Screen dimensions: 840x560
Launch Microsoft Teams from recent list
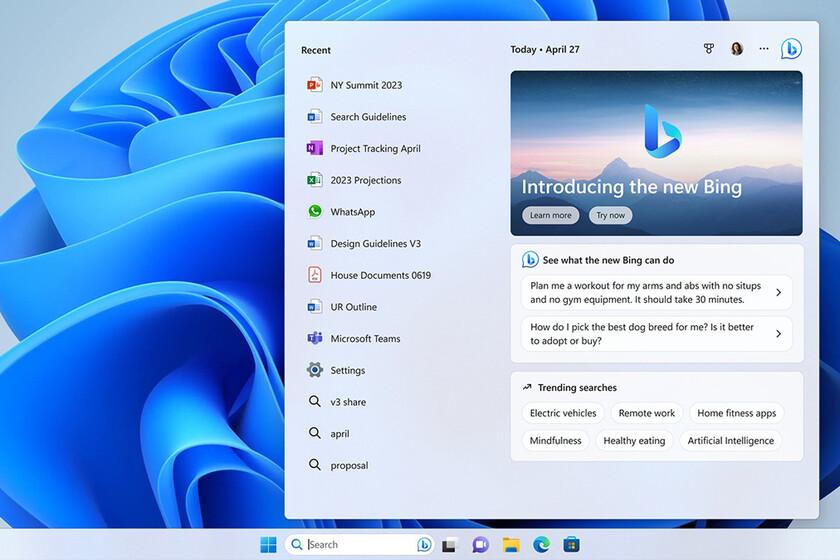pos(365,339)
